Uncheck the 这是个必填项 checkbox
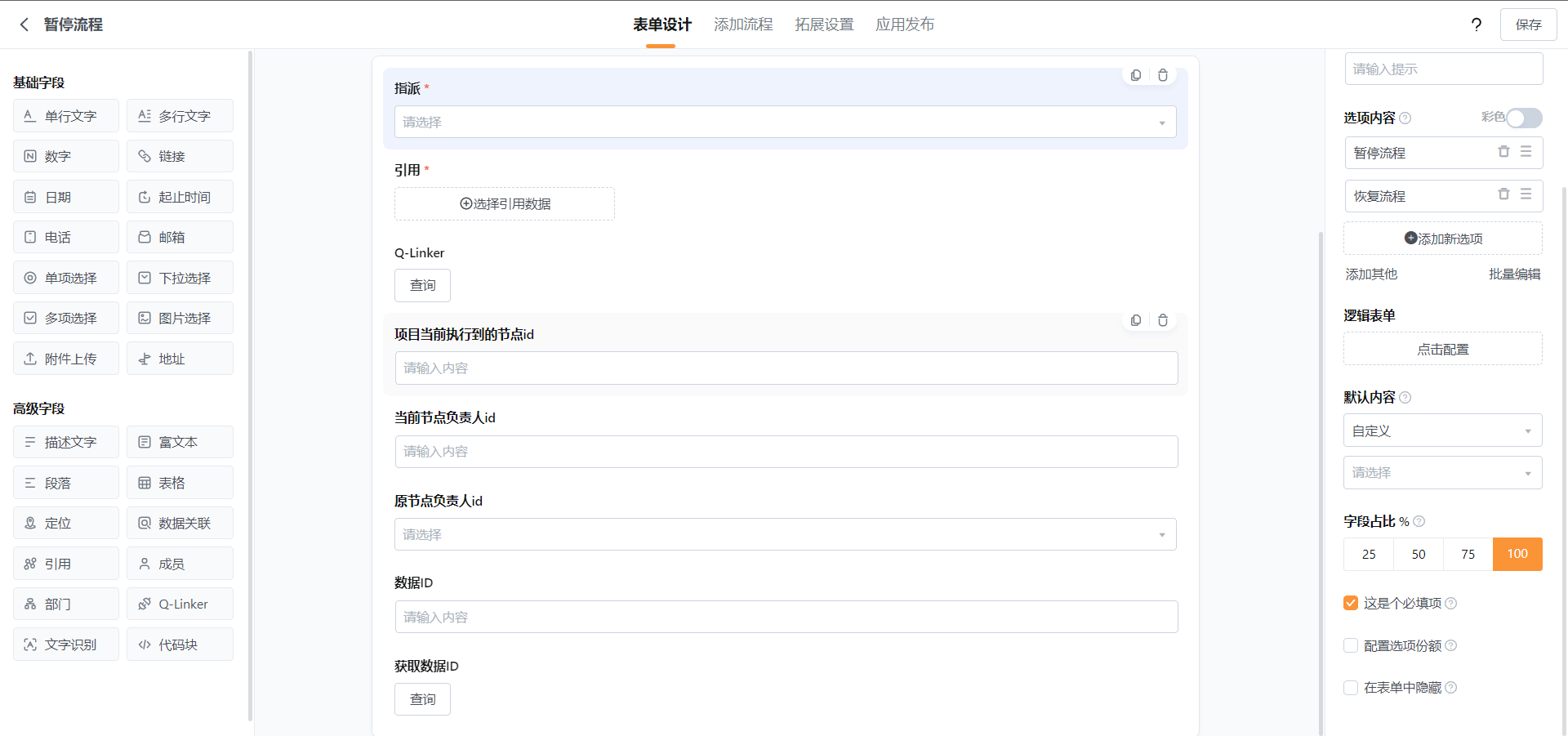1568x736 pixels. pos(1351,603)
